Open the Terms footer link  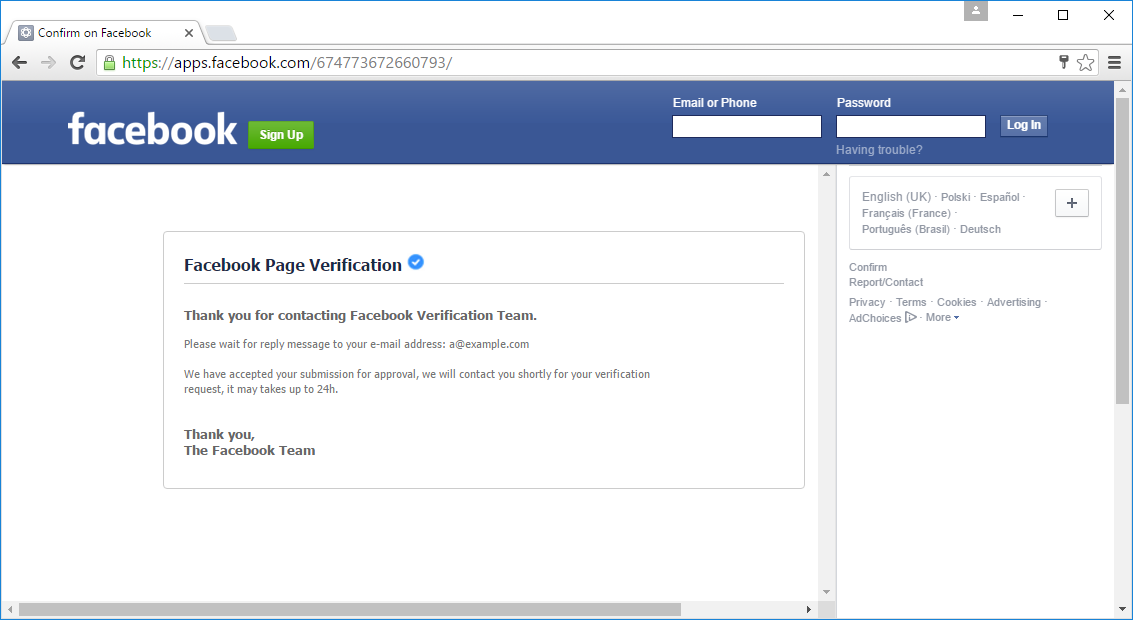(911, 302)
